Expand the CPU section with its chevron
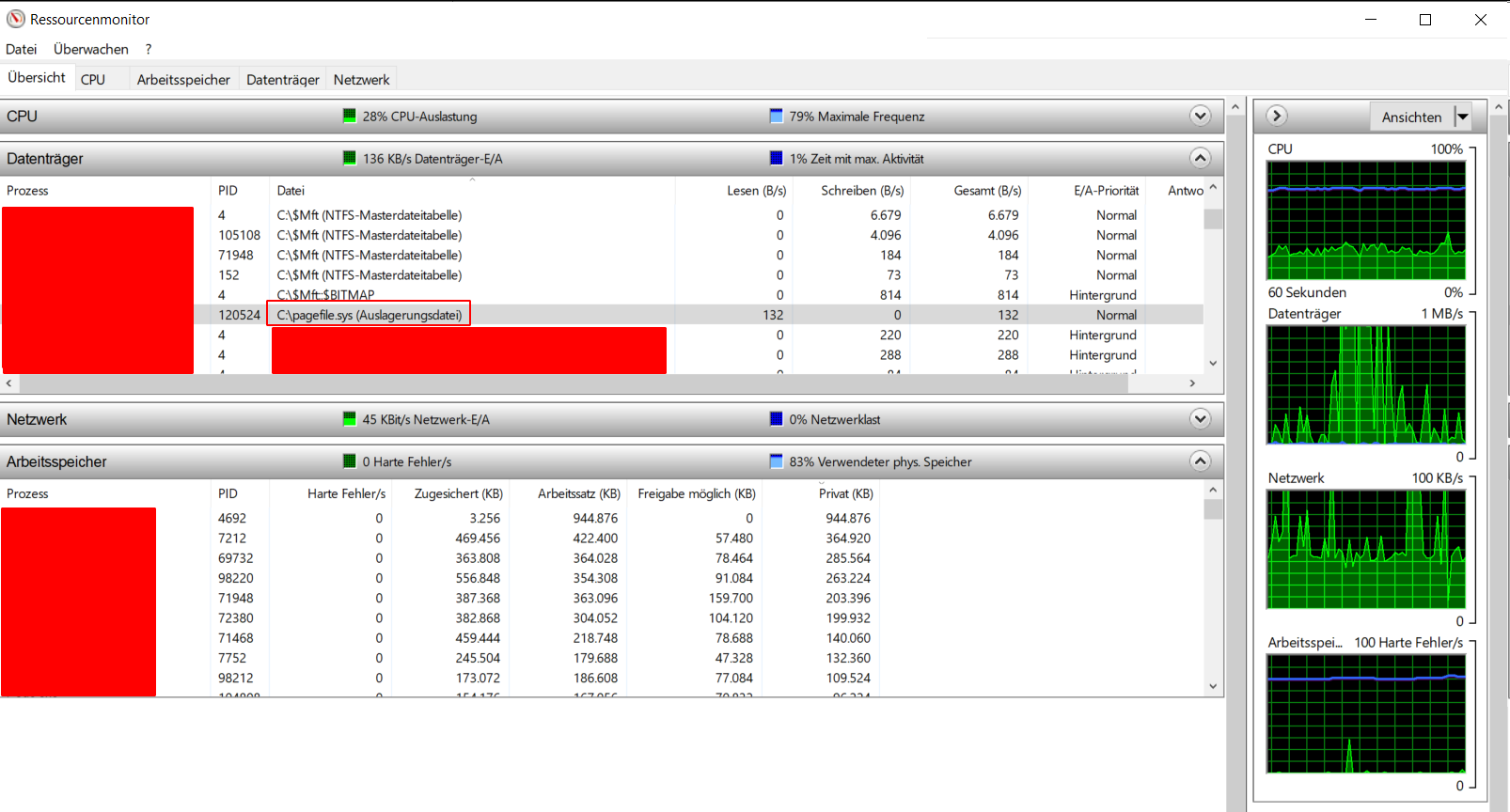 click(1201, 116)
